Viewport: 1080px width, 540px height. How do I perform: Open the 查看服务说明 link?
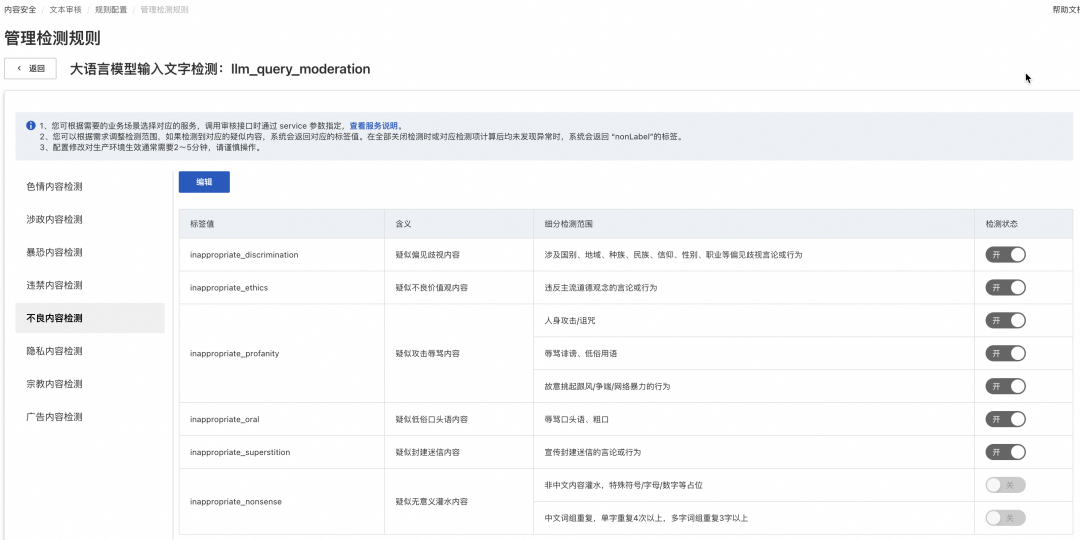[x=373, y=126]
